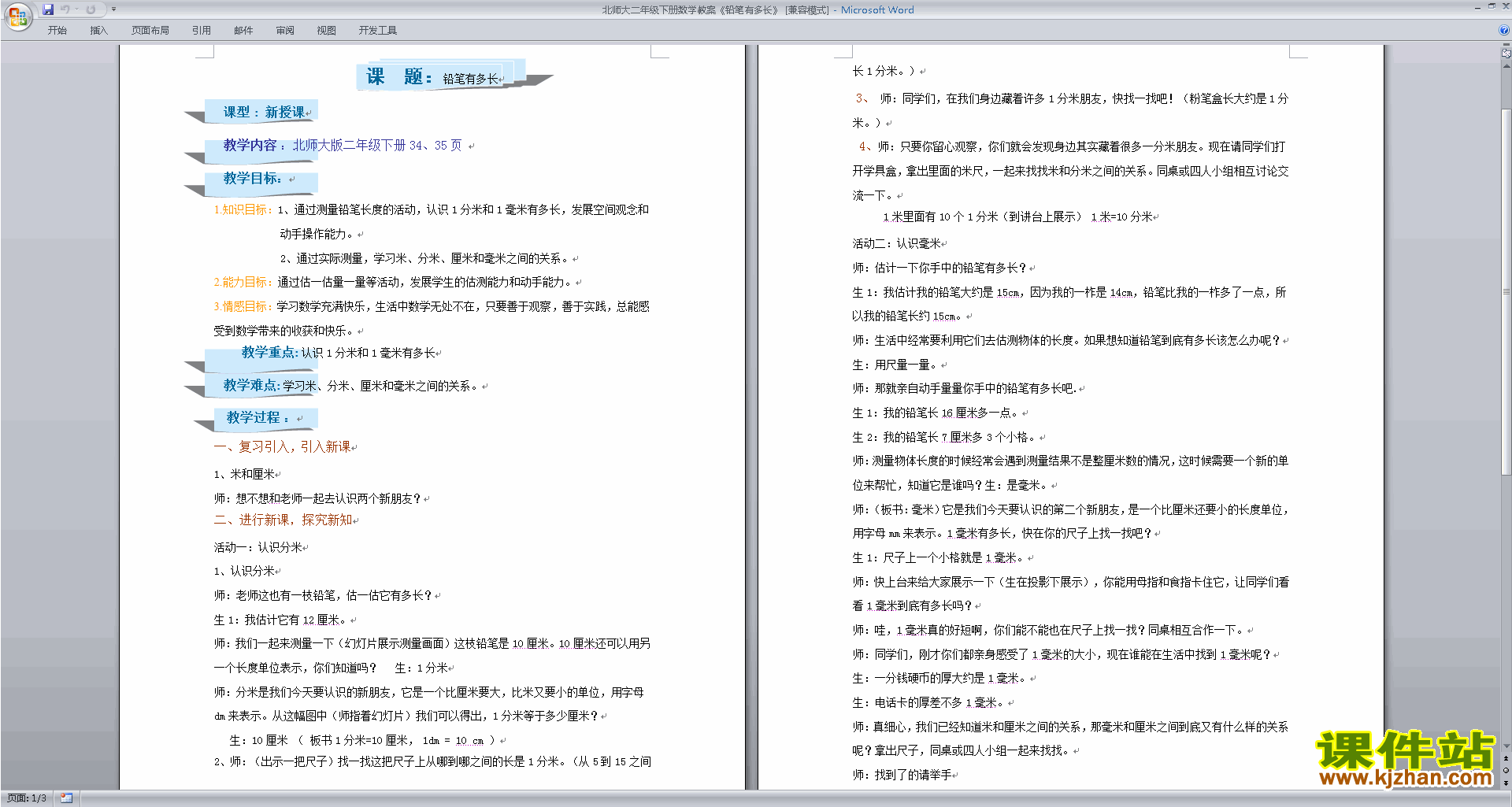Click the scrollbar down arrow
1512x807 pixels.
tap(1506, 746)
